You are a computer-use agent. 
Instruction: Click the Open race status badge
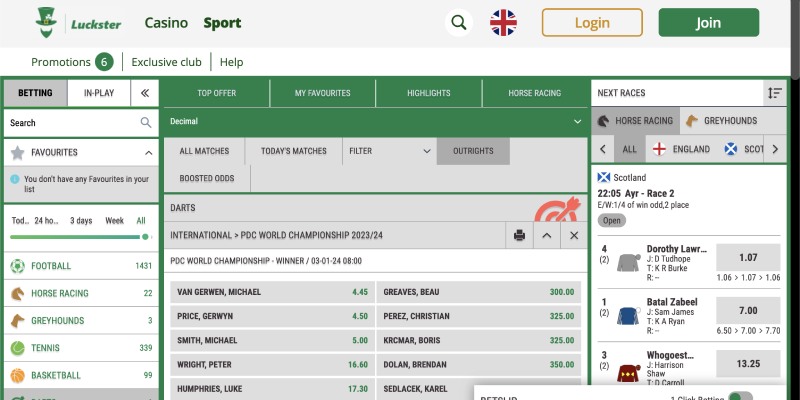pyautogui.click(x=611, y=220)
